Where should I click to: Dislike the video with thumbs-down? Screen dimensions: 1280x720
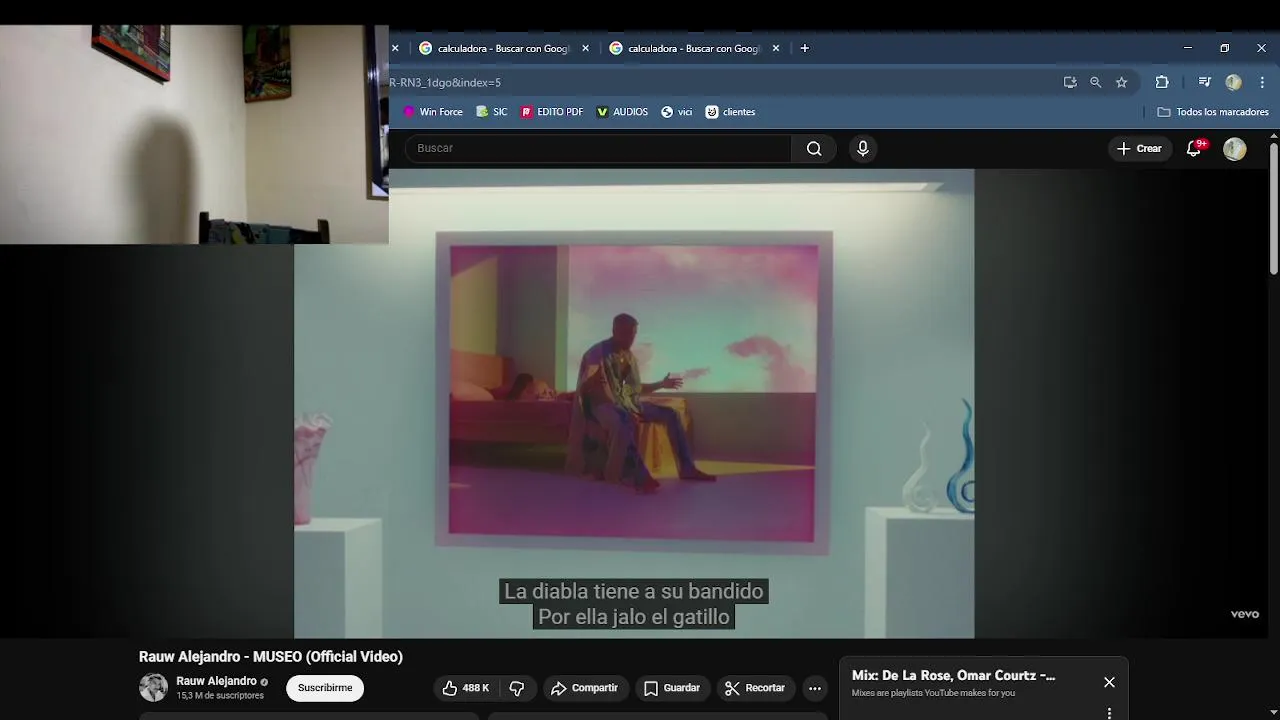pos(517,688)
